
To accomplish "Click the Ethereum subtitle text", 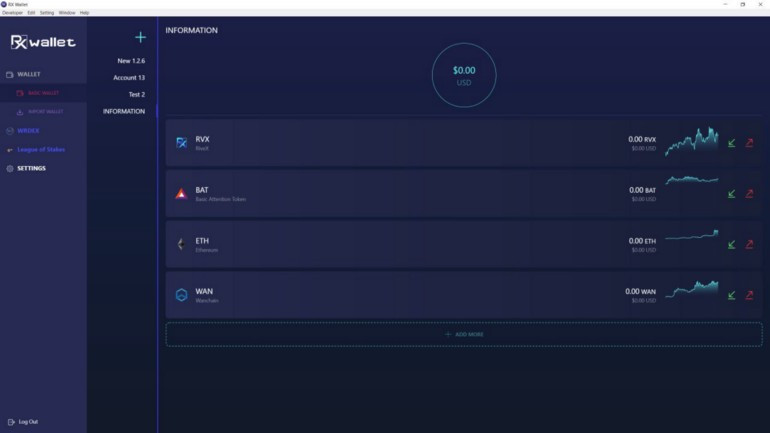I will [x=206, y=250].
